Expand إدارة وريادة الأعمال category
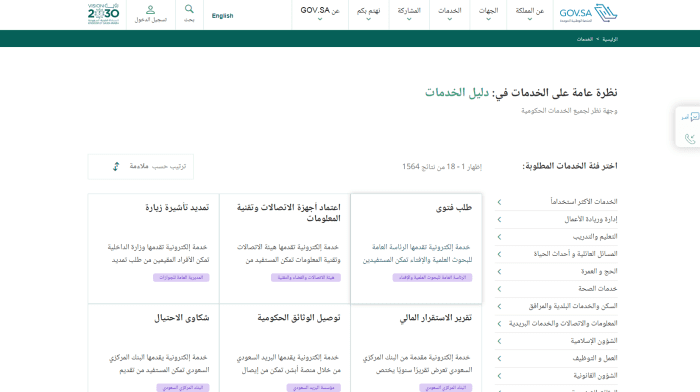This screenshot has height=392, width=700. [x=556, y=219]
